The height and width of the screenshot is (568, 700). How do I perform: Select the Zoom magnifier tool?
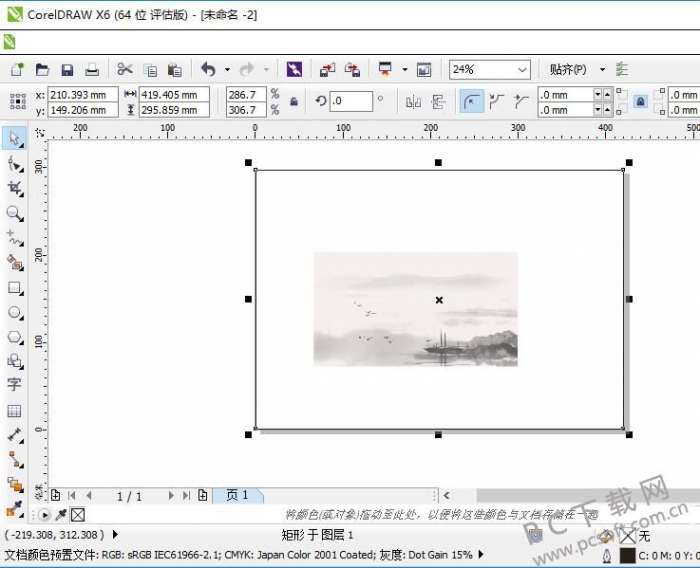click(x=14, y=213)
